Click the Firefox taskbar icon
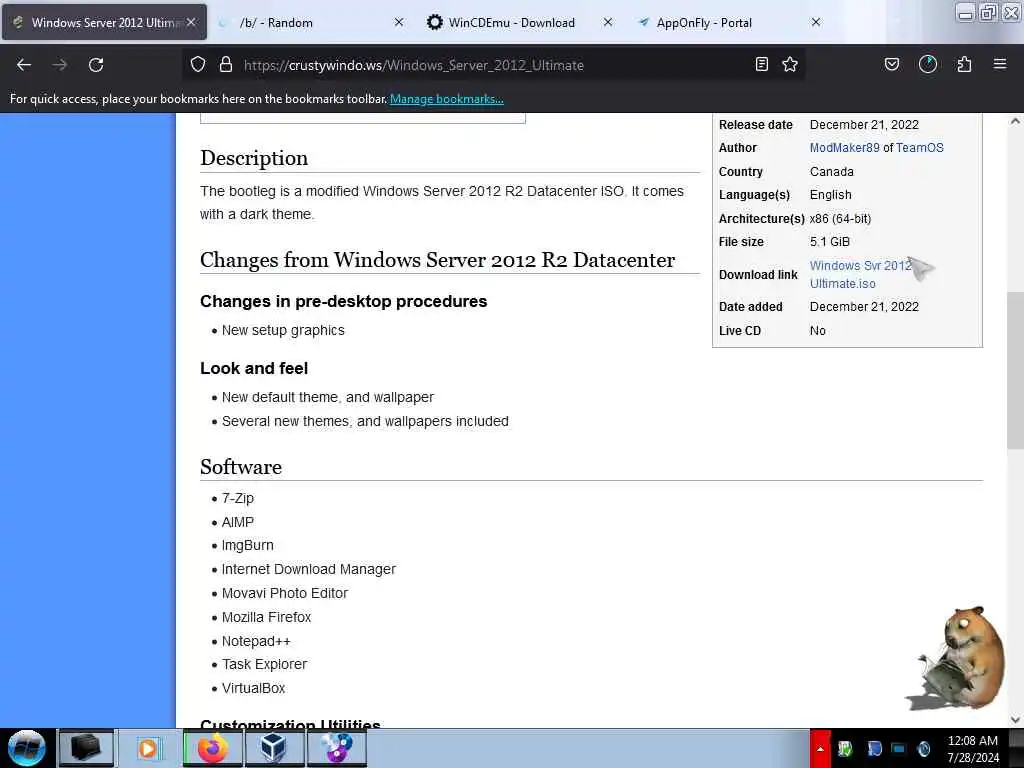1024x768 pixels. [212, 748]
